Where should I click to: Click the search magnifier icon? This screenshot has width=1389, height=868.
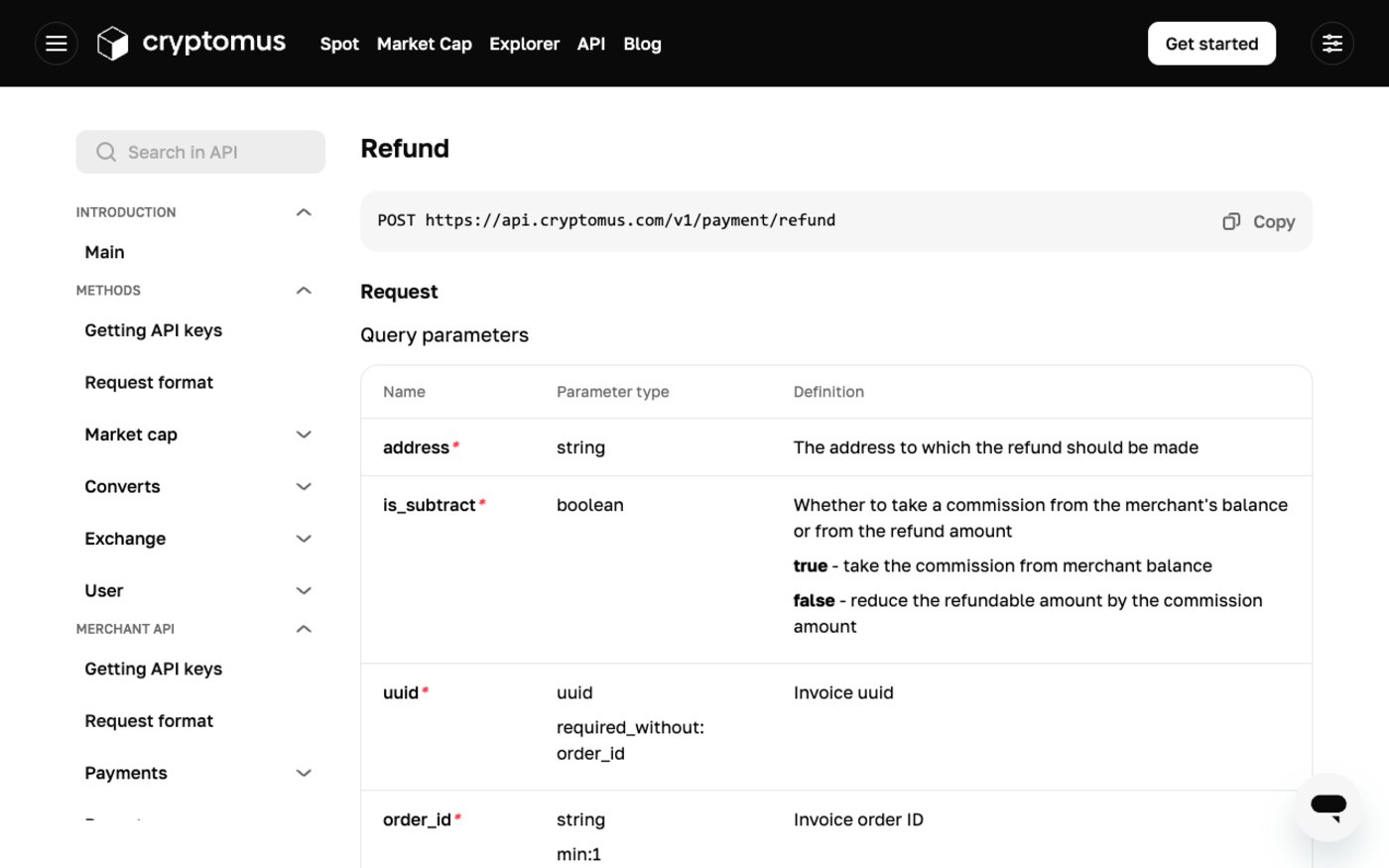(x=106, y=152)
